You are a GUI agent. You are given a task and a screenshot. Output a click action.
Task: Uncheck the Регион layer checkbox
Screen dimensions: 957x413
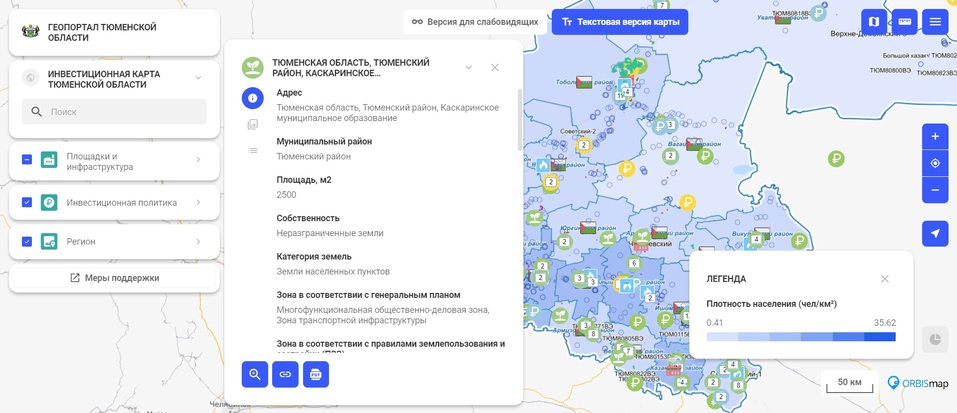(x=27, y=242)
